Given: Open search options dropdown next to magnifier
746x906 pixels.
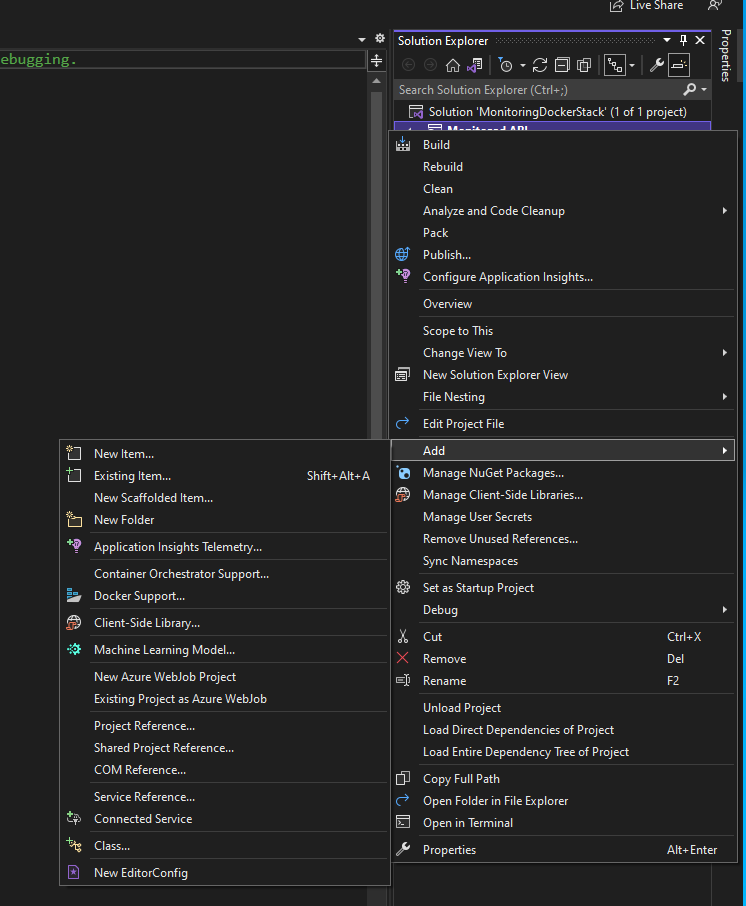Looking at the screenshot, I should pyautogui.click(x=704, y=90).
